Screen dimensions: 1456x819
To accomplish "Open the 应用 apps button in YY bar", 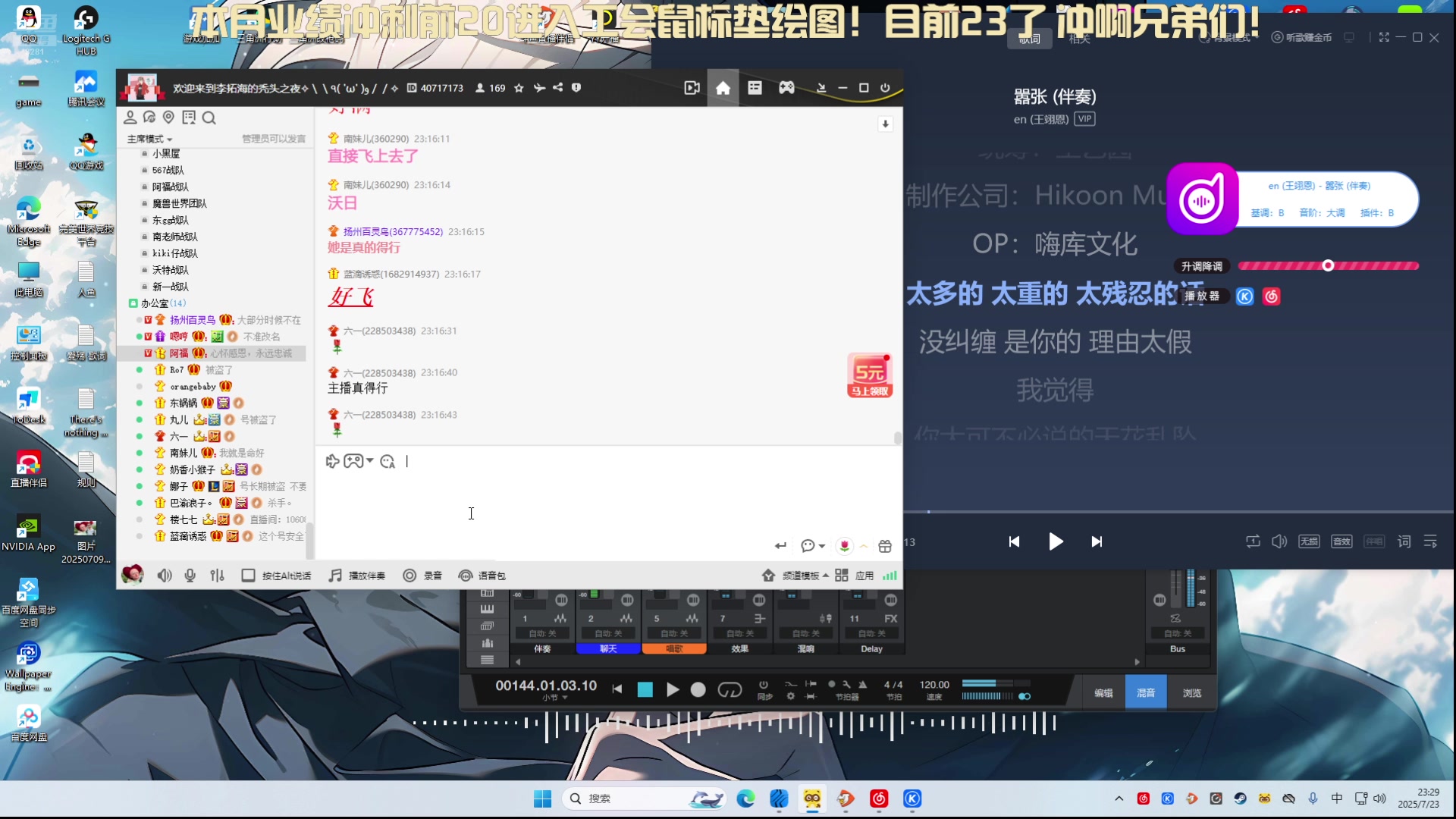I will 855,576.
